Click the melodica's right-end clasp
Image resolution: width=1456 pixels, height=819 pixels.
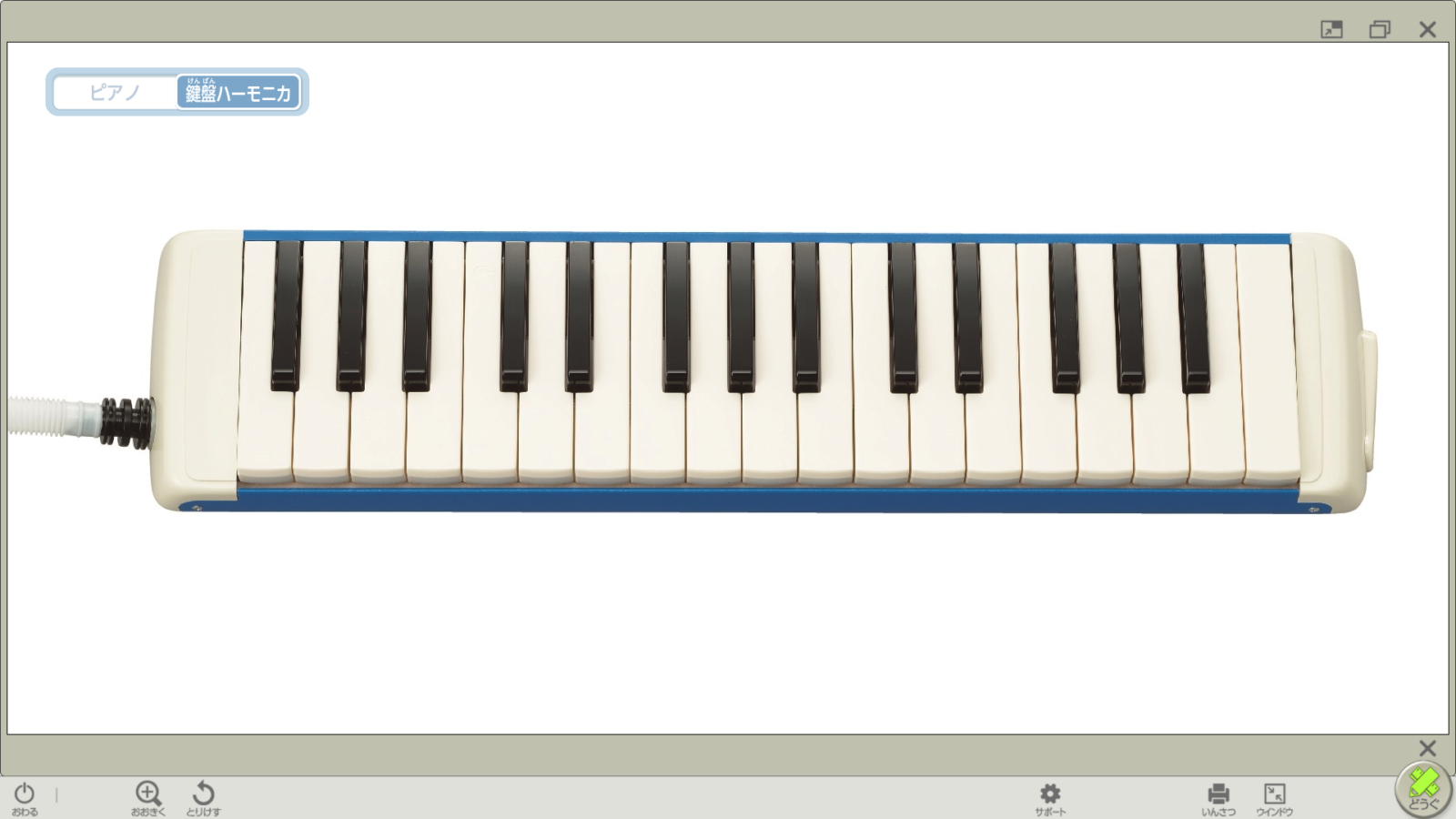1368,401
